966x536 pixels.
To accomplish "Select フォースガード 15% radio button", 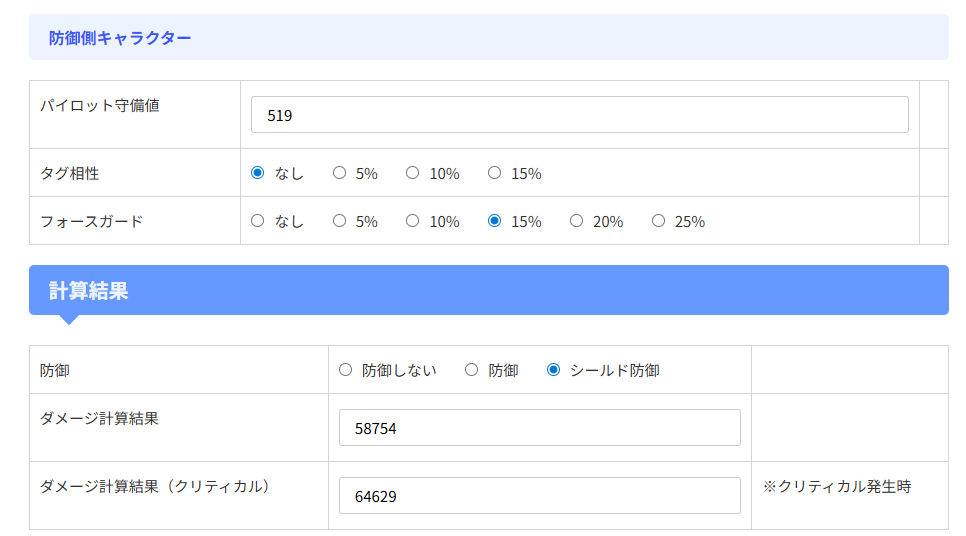I will click(x=494, y=221).
